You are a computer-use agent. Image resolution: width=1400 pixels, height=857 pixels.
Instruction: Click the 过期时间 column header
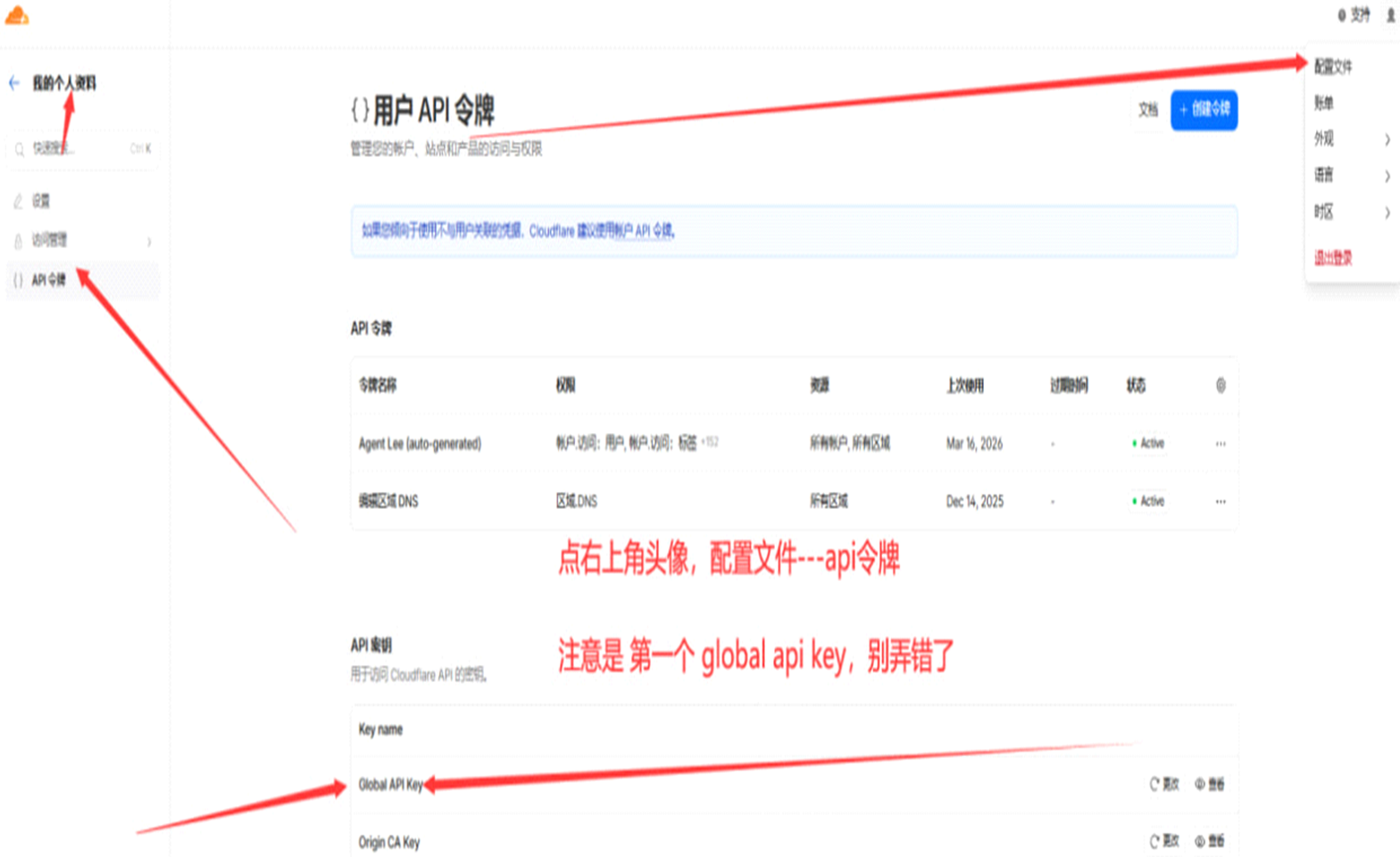1069,386
